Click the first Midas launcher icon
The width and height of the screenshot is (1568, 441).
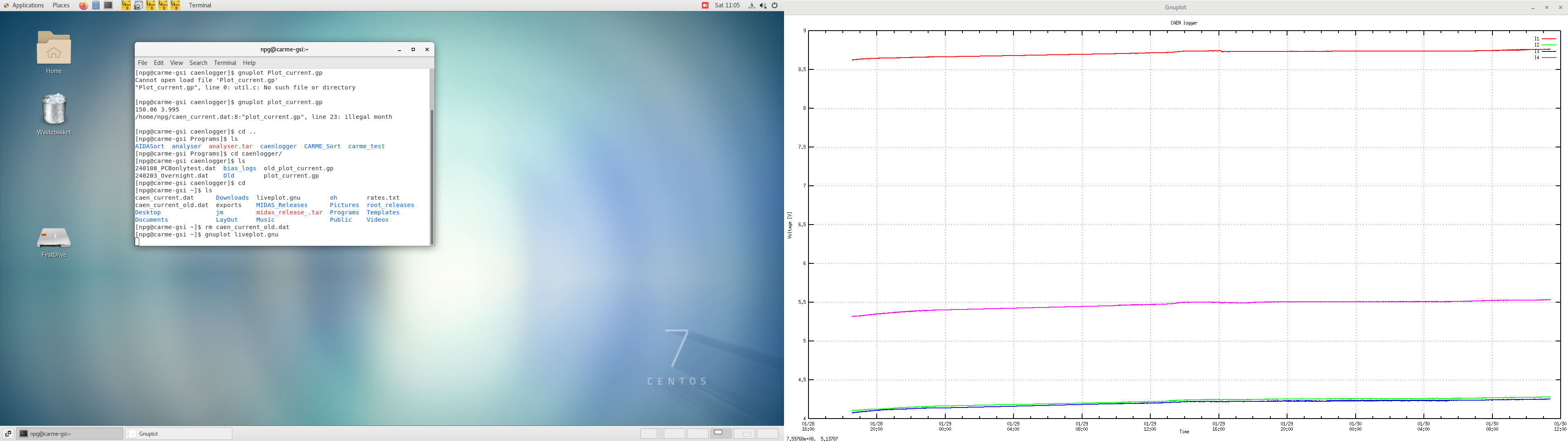tap(126, 5)
